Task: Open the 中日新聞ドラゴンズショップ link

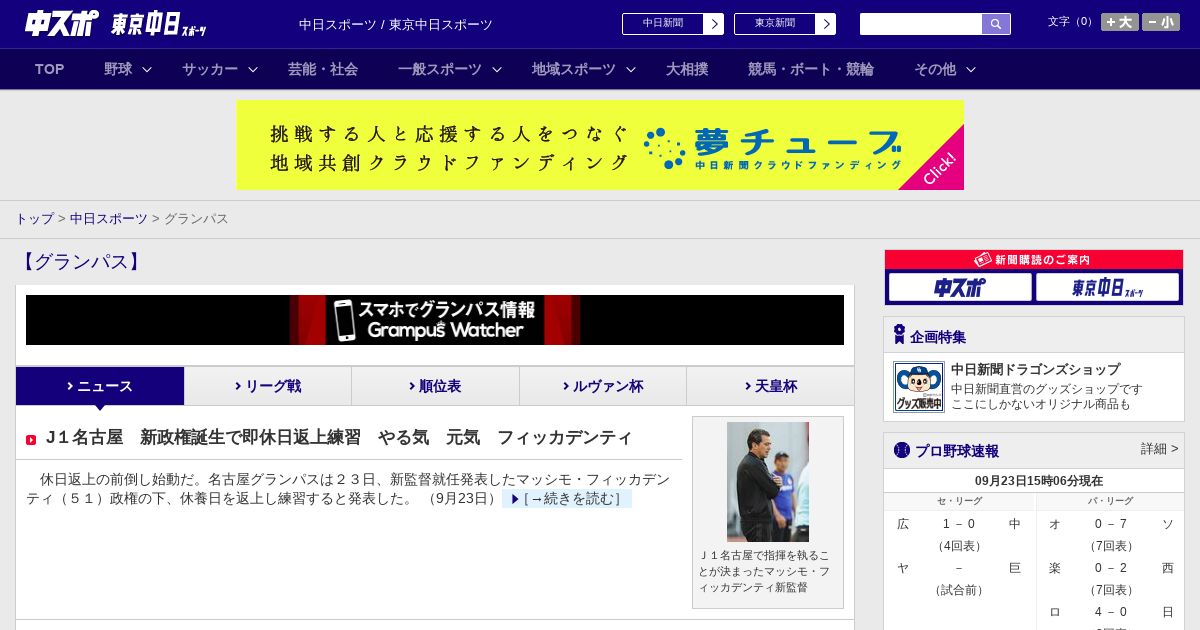Action: tap(1035, 369)
